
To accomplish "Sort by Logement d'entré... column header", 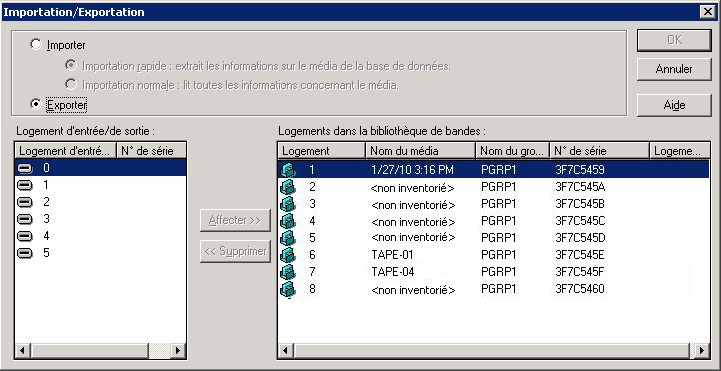I will click(67, 150).
